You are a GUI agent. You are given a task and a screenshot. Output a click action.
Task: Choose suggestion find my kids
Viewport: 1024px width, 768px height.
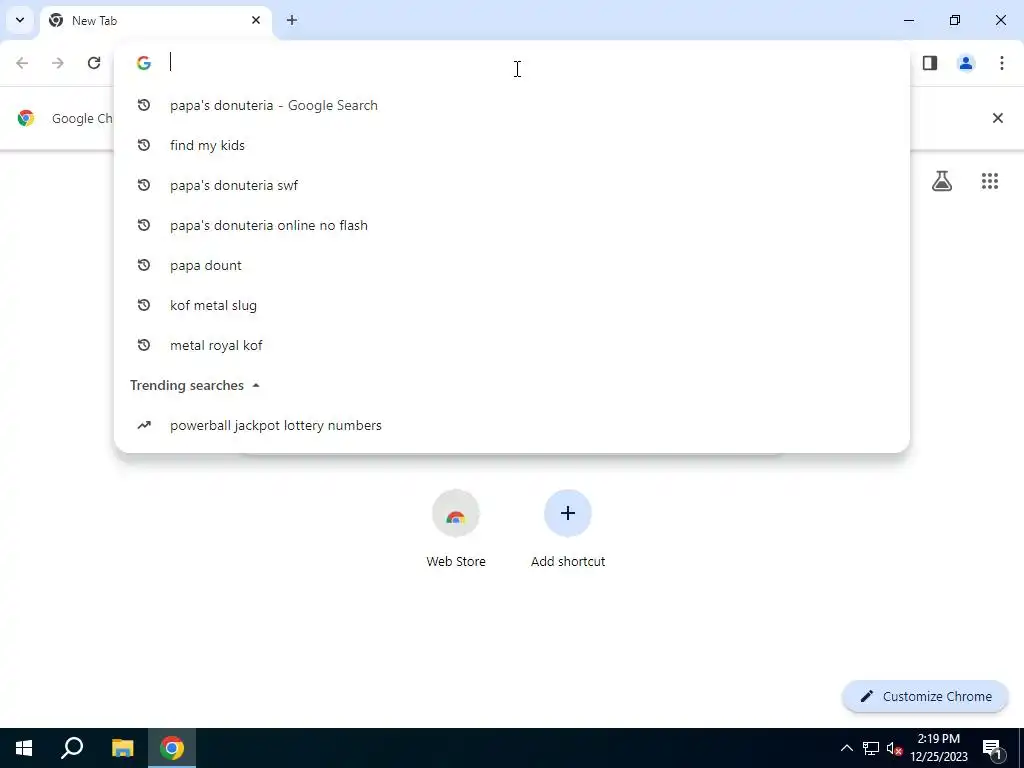pyautogui.click(x=512, y=145)
